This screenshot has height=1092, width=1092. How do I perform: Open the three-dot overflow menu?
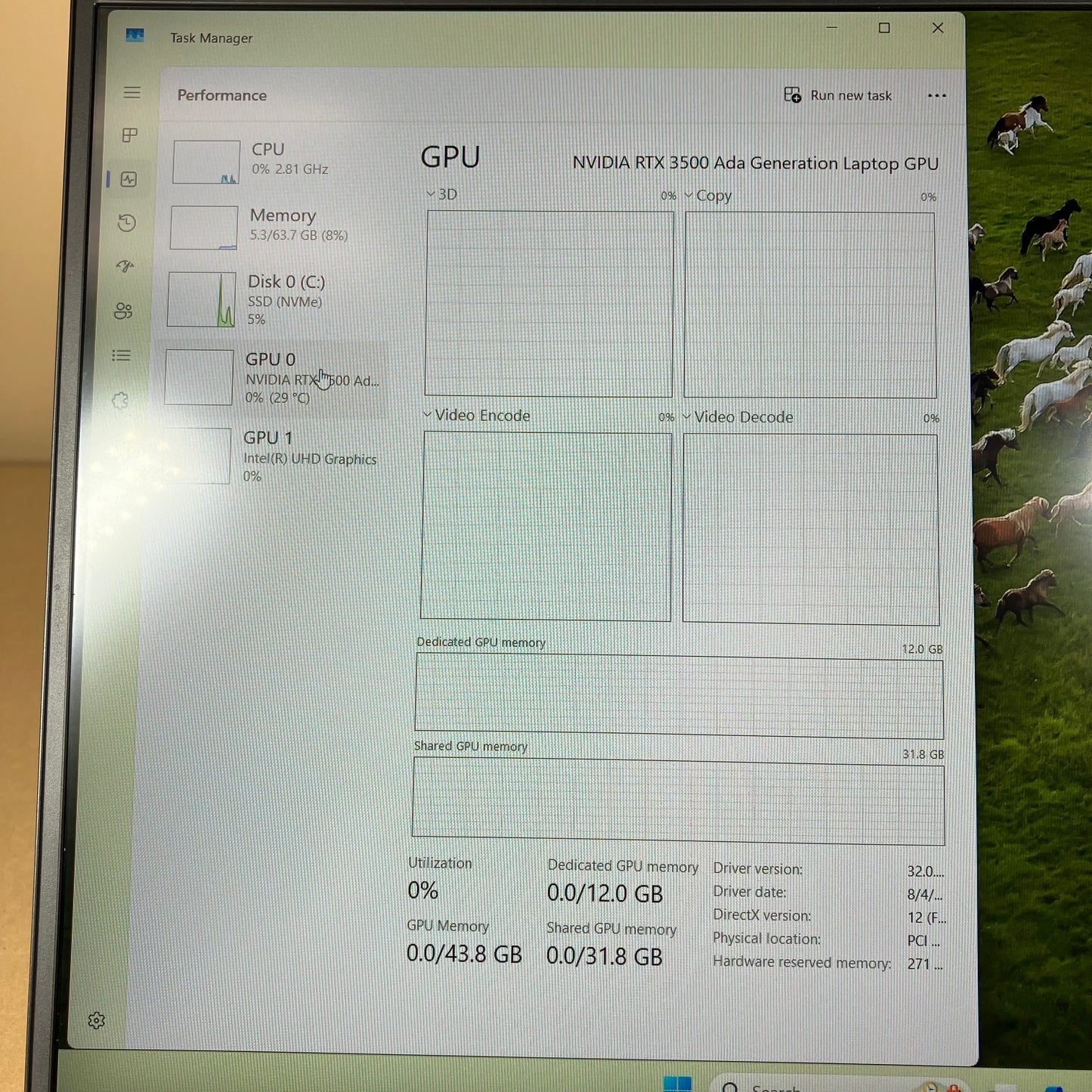(x=937, y=95)
